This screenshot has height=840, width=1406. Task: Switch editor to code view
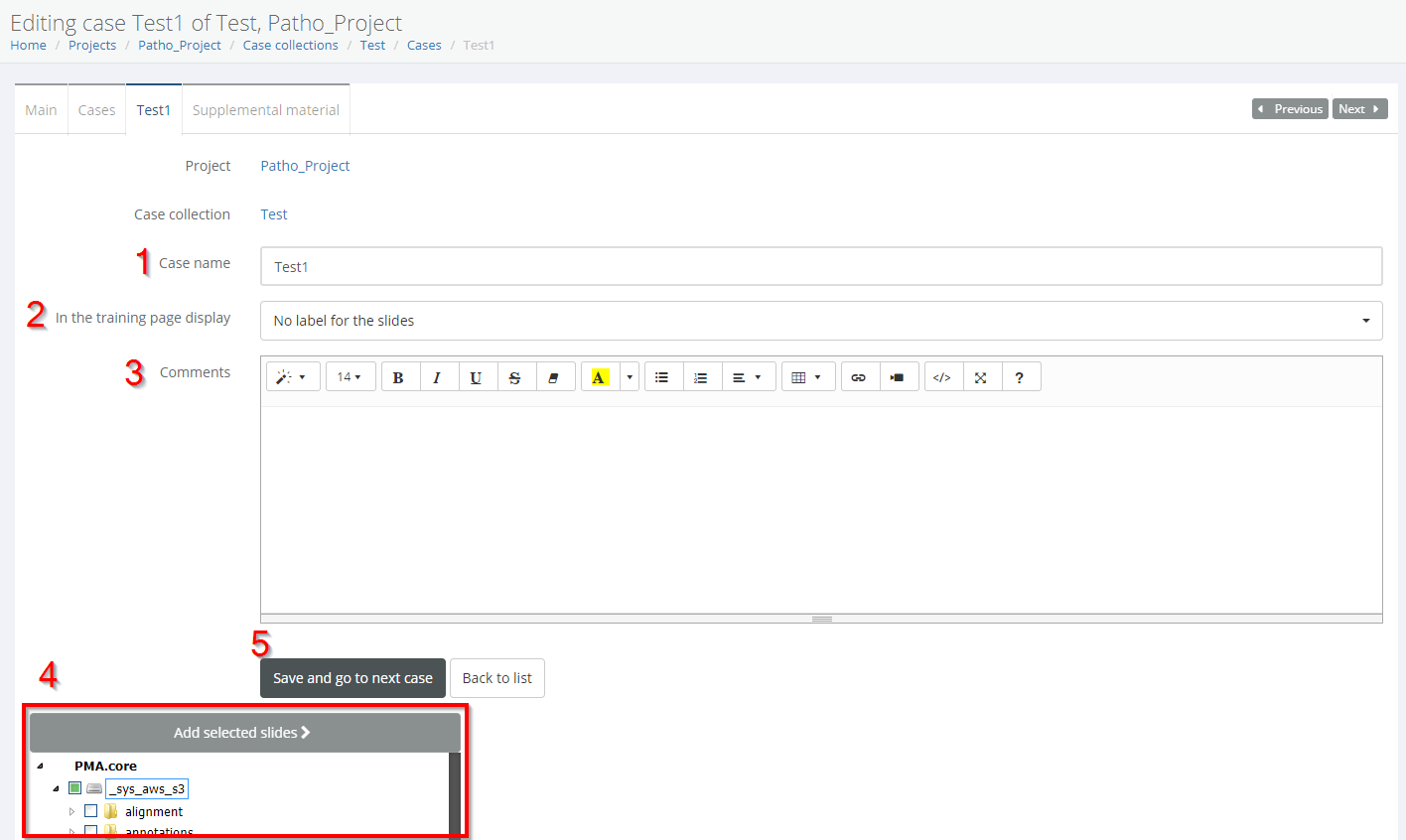(x=942, y=377)
